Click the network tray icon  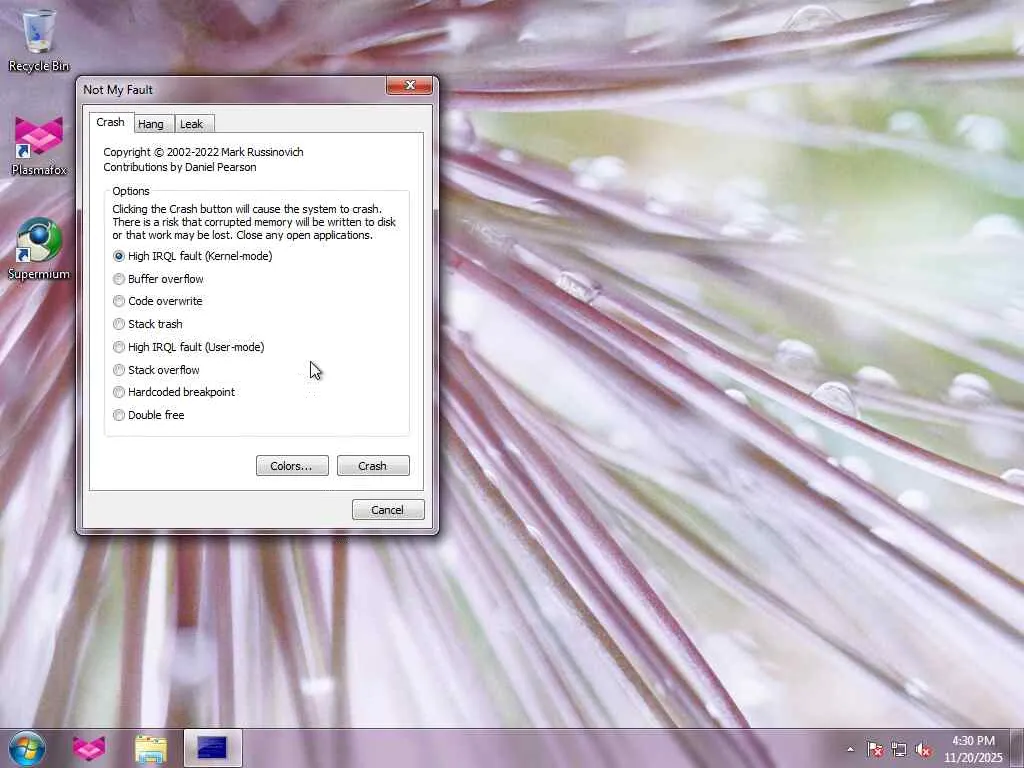click(x=899, y=750)
